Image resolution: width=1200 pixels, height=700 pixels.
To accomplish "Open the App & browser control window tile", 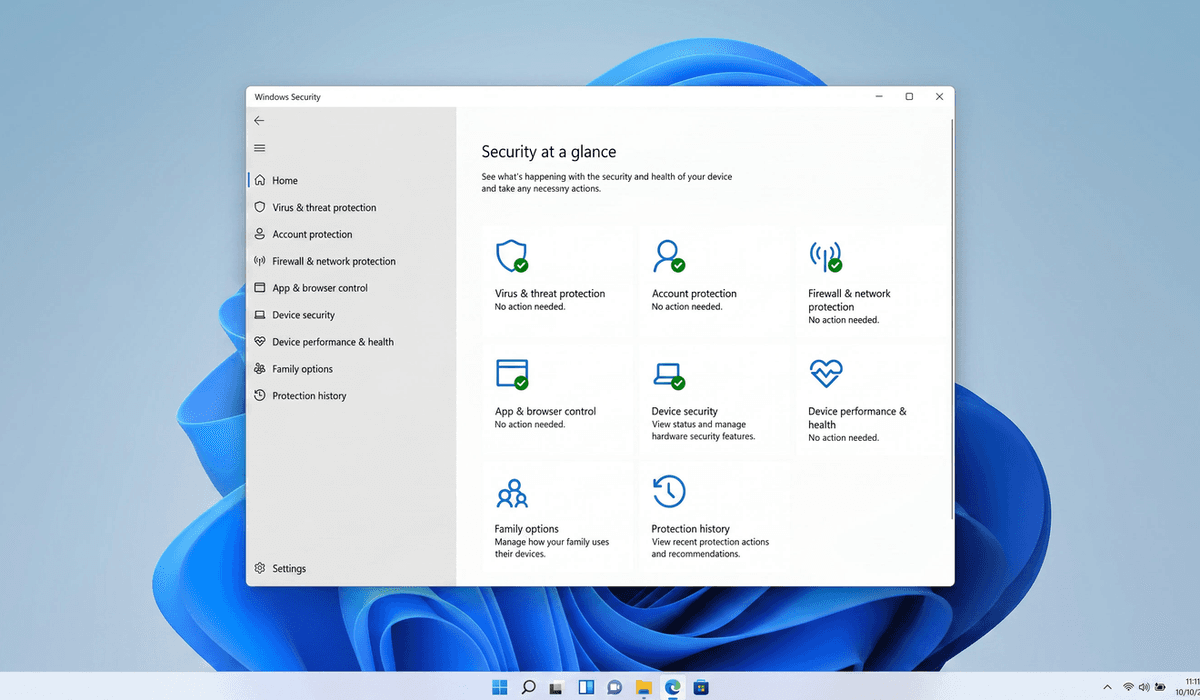I will [x=558, y=399].
